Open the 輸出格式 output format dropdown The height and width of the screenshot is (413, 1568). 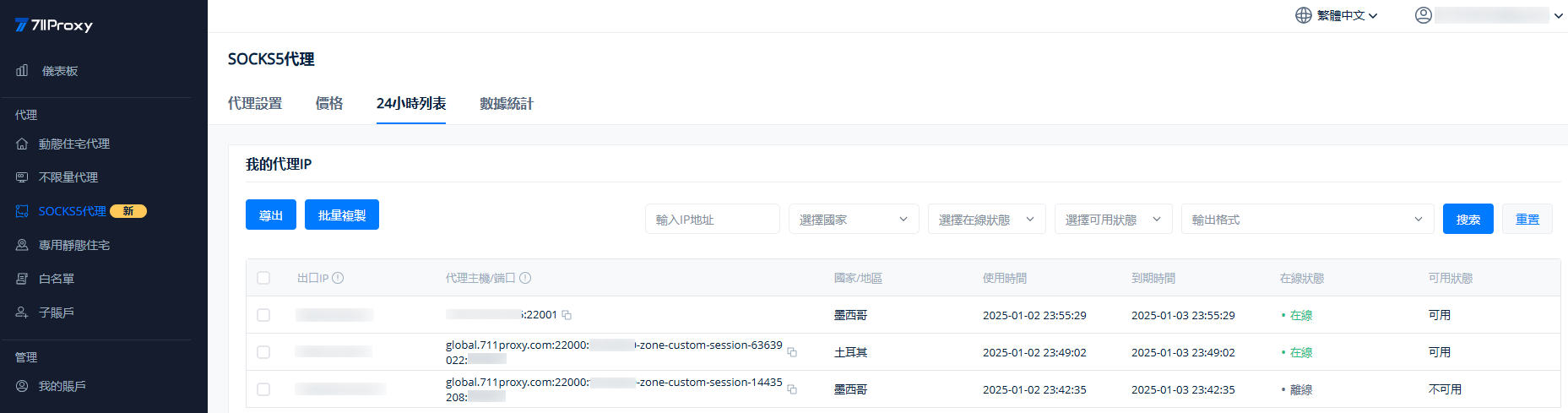pyautogui.click(x=1306, y=220)
